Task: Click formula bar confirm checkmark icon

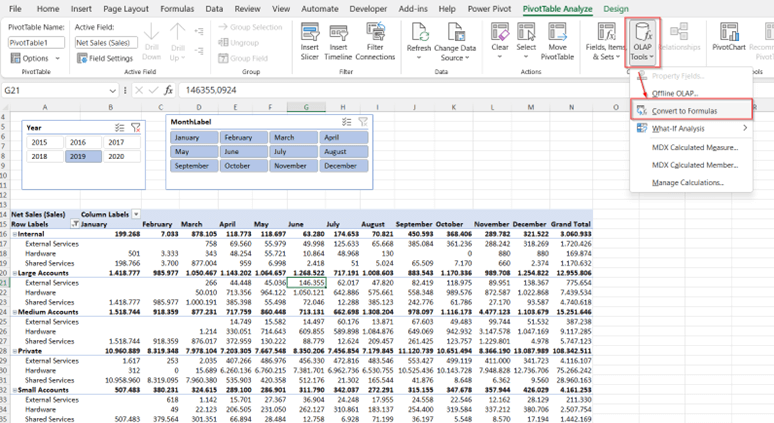Action: point(154,90)
